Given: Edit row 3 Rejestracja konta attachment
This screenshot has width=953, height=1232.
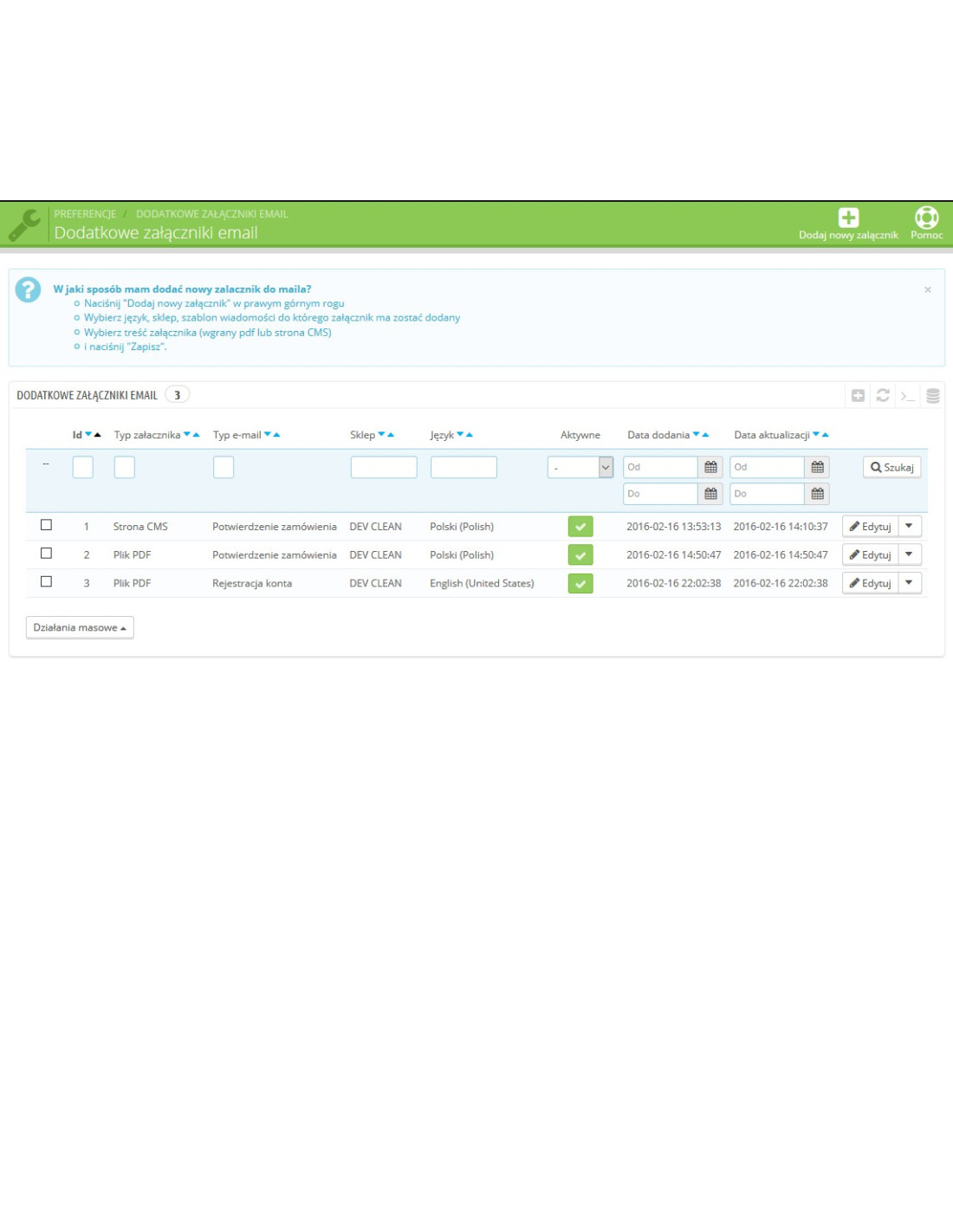Looking at the screenshot, I should pos(870,584).
